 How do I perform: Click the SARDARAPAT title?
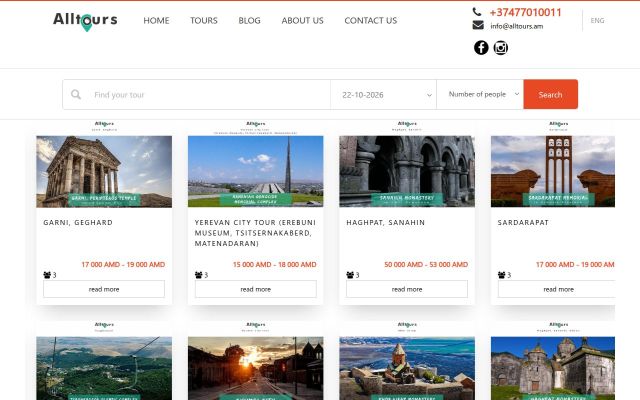(523, 222)
